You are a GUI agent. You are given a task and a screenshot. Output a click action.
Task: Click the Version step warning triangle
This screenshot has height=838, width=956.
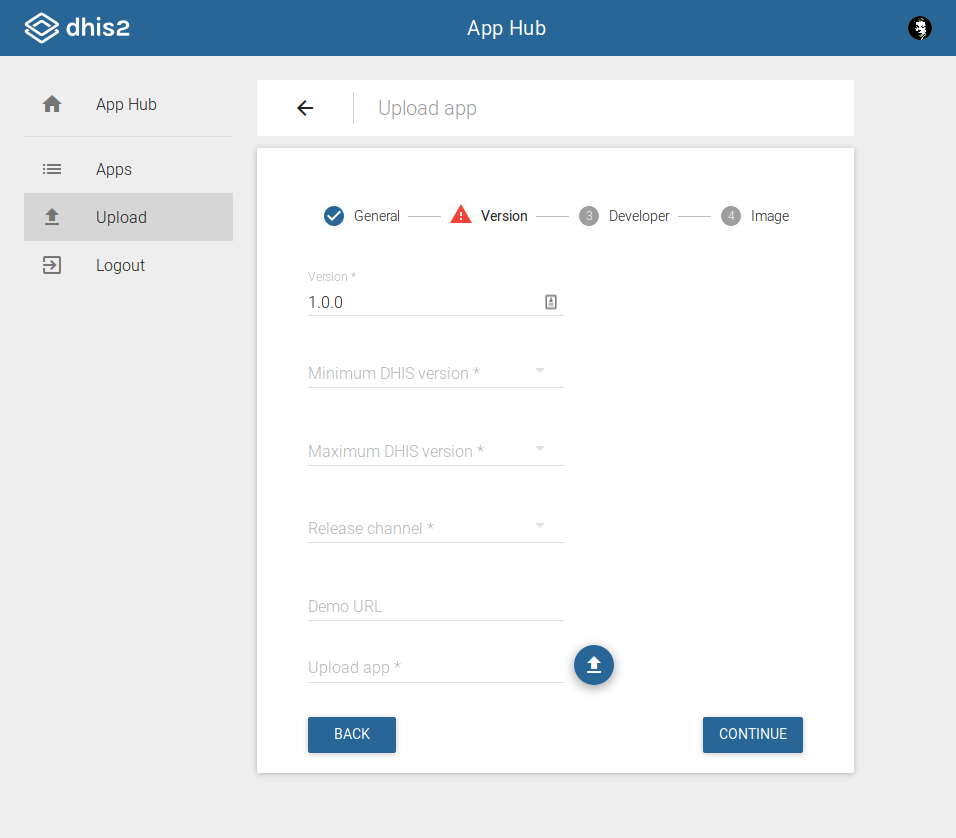pos(461,215)
